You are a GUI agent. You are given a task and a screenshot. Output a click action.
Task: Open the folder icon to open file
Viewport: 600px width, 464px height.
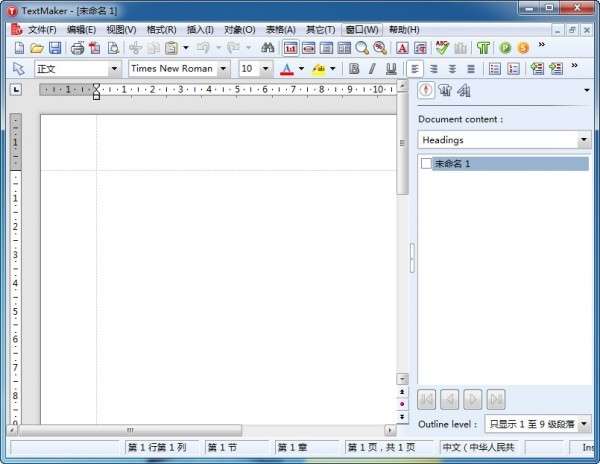coord(37,48)
